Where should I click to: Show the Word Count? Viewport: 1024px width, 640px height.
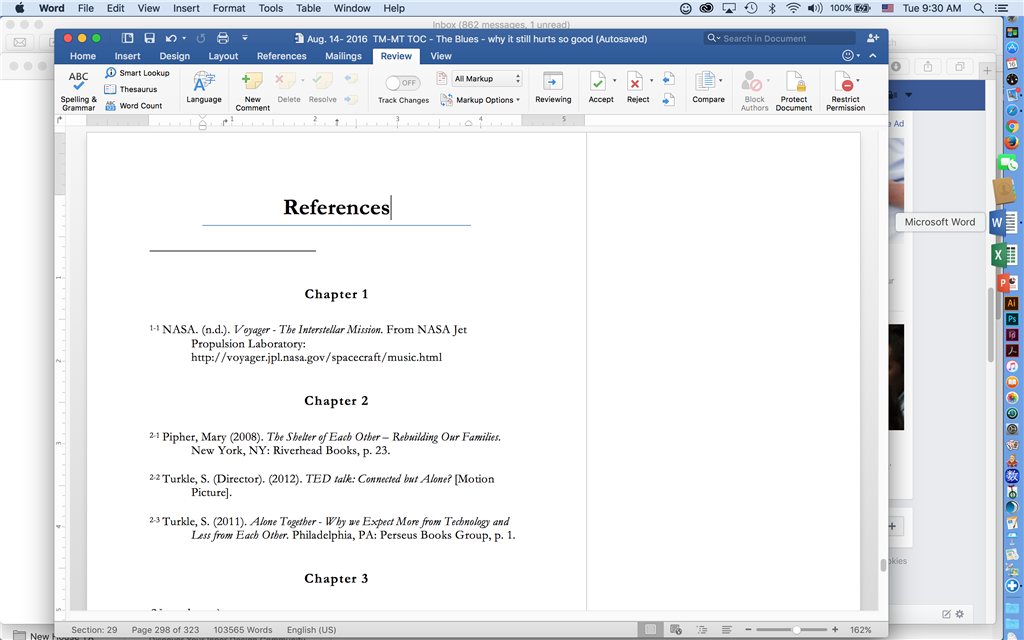pos(133,106)
